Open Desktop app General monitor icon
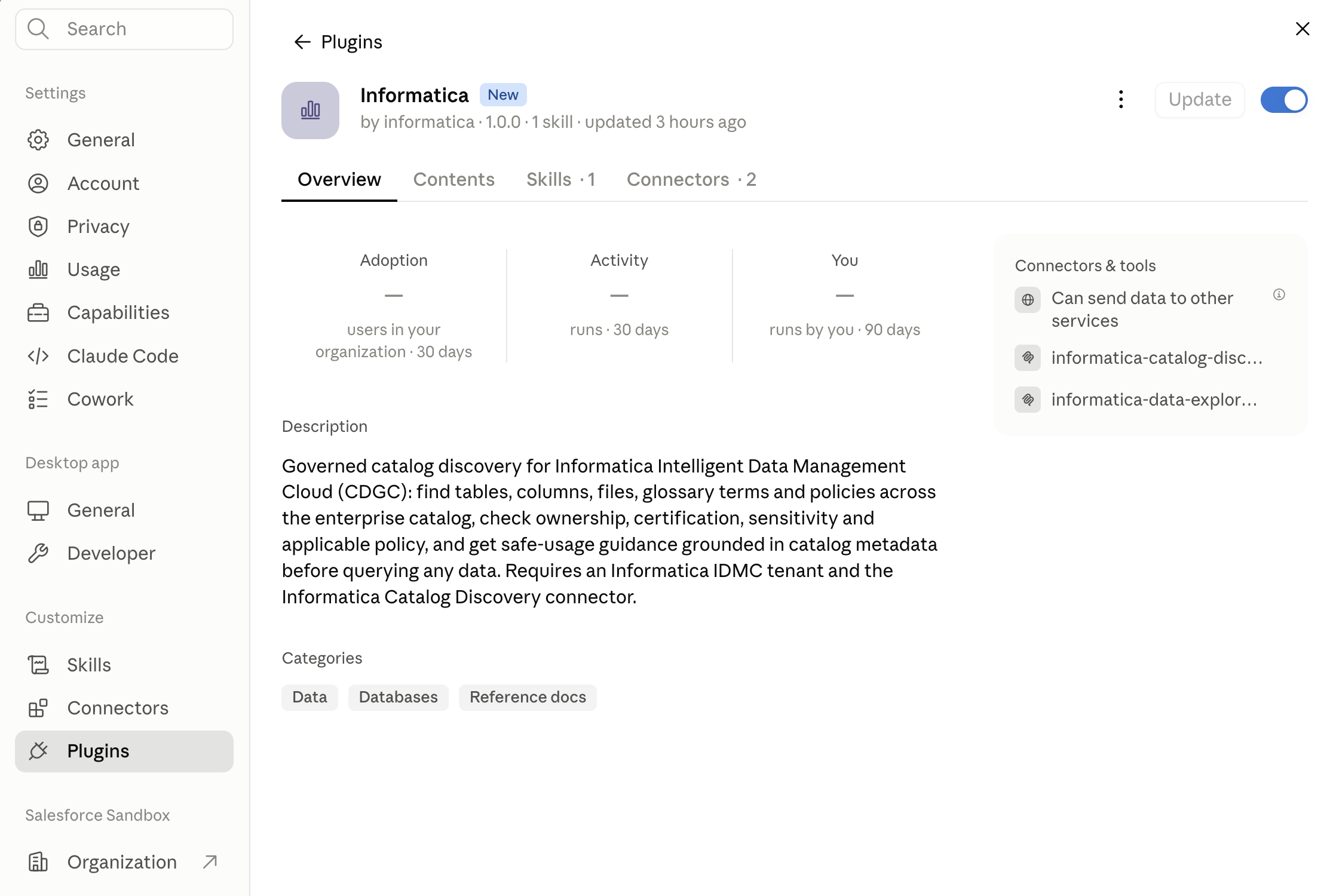The image size is (1330, 896). click(x=38, y=510)
